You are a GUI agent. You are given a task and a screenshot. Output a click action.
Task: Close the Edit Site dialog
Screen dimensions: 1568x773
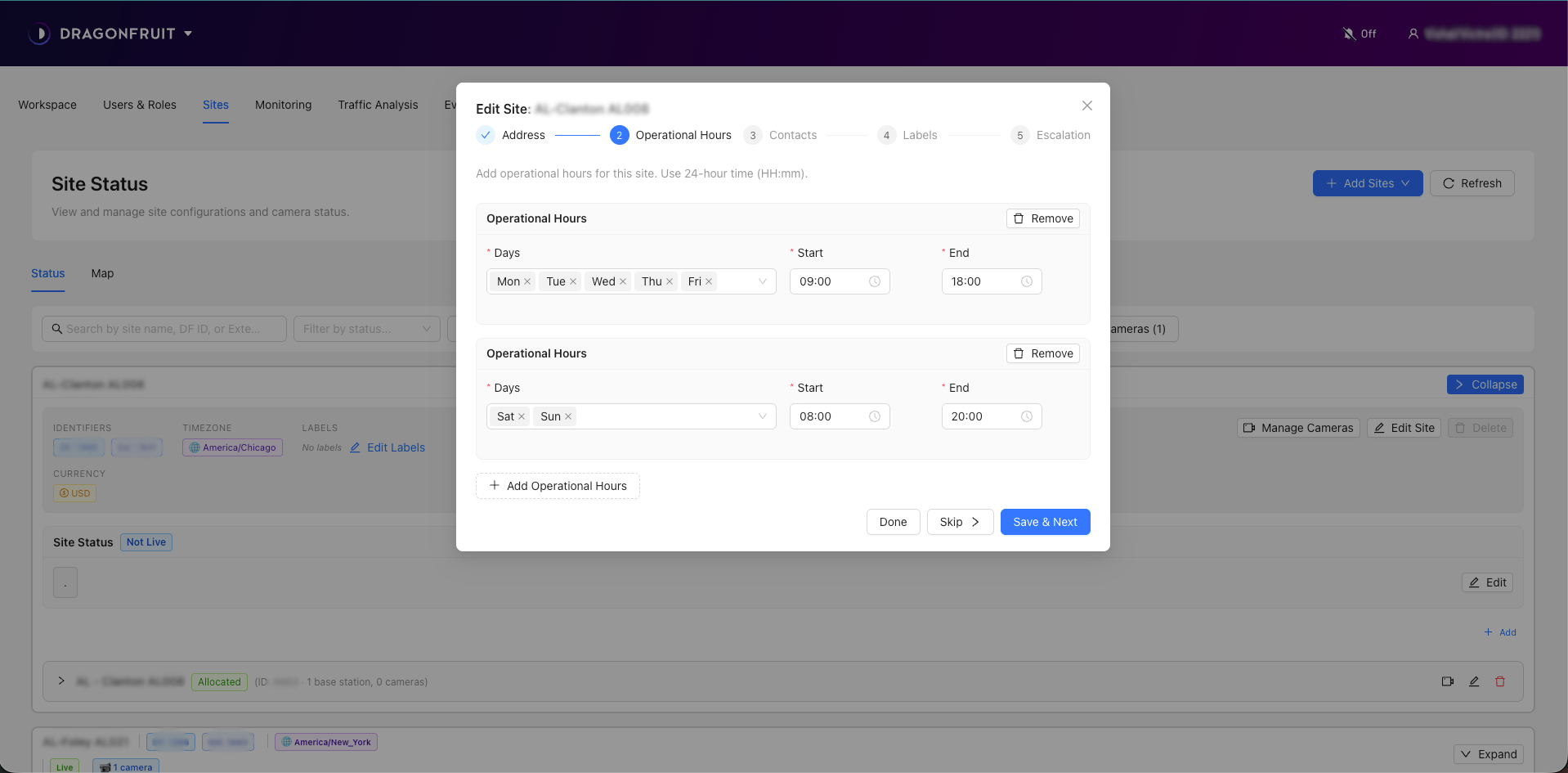click(x=1086, y=106)
